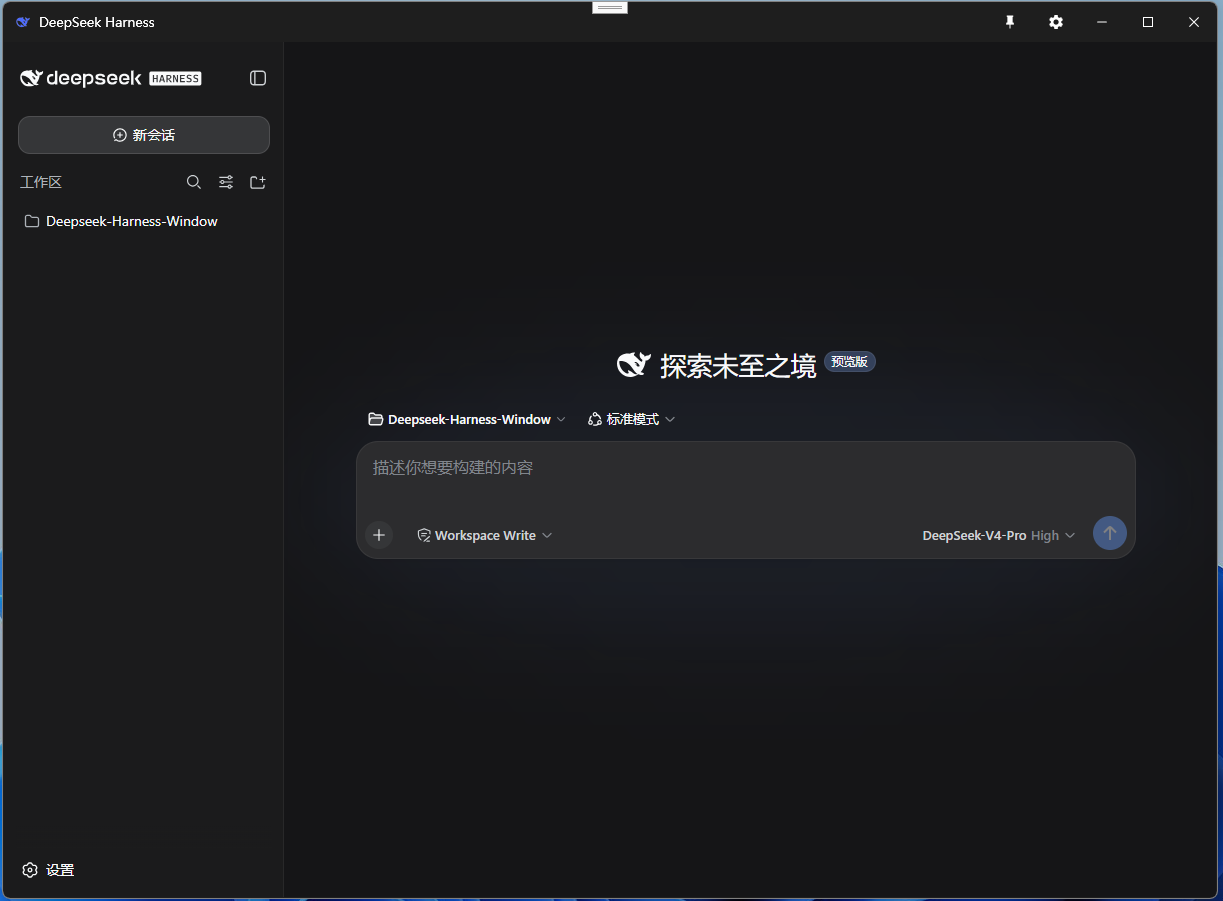Click the whale logo beside 探索未至之境
The image size is (1223, 901).
click(x=634, y=365)
